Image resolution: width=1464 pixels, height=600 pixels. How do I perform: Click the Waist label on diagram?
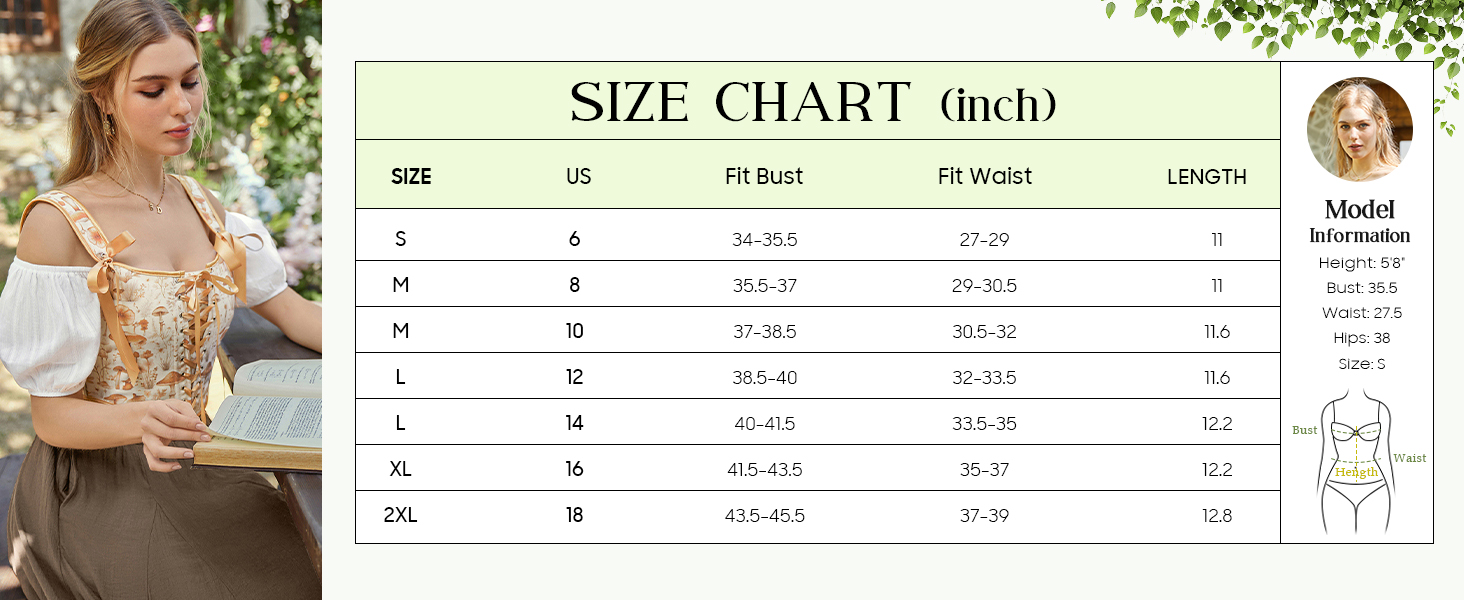tap(1410, 458)
